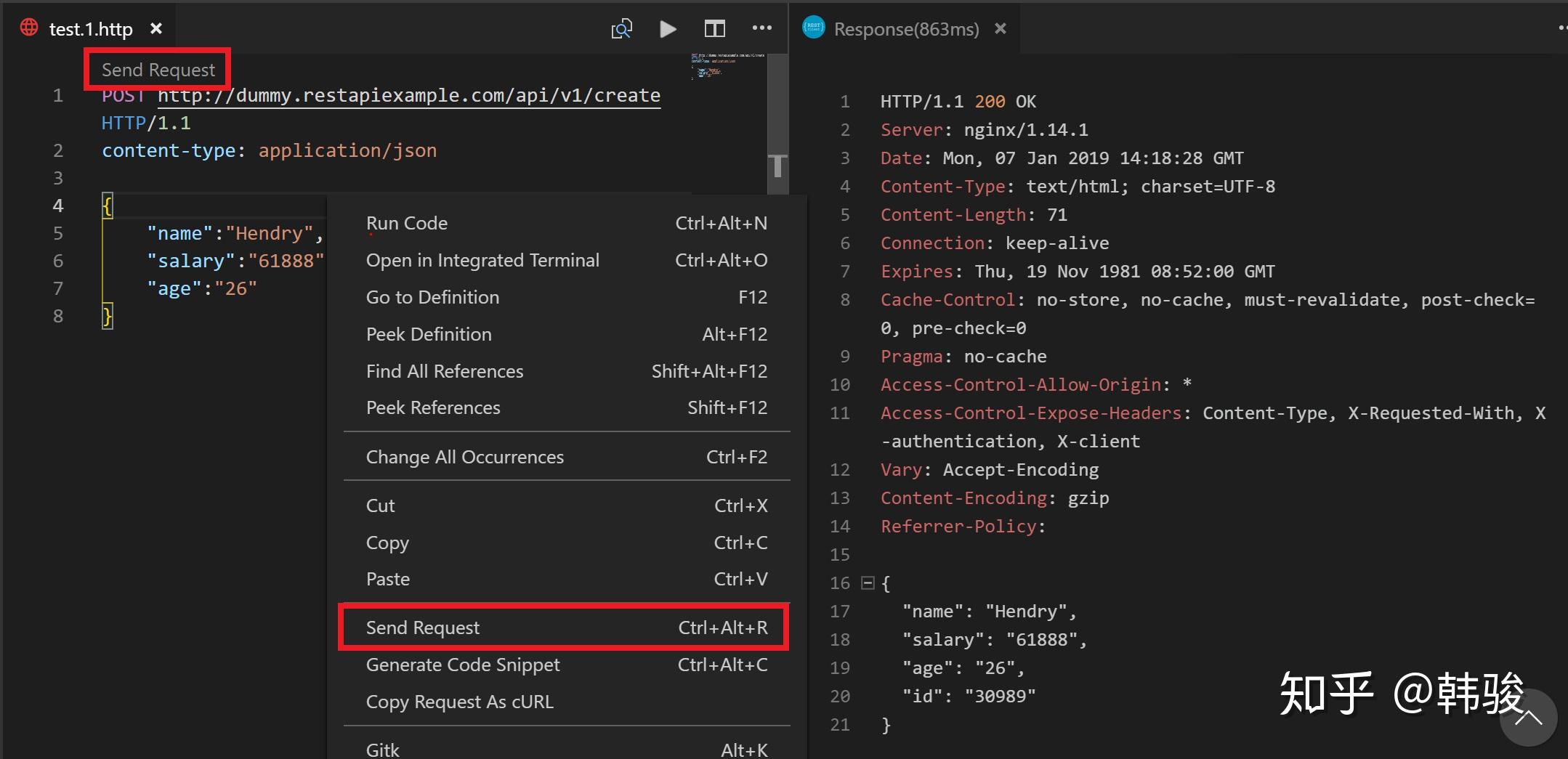Open the ellipsis menu in the response pane
The height and width of the screenshot is (759, 1568).
1562,28
